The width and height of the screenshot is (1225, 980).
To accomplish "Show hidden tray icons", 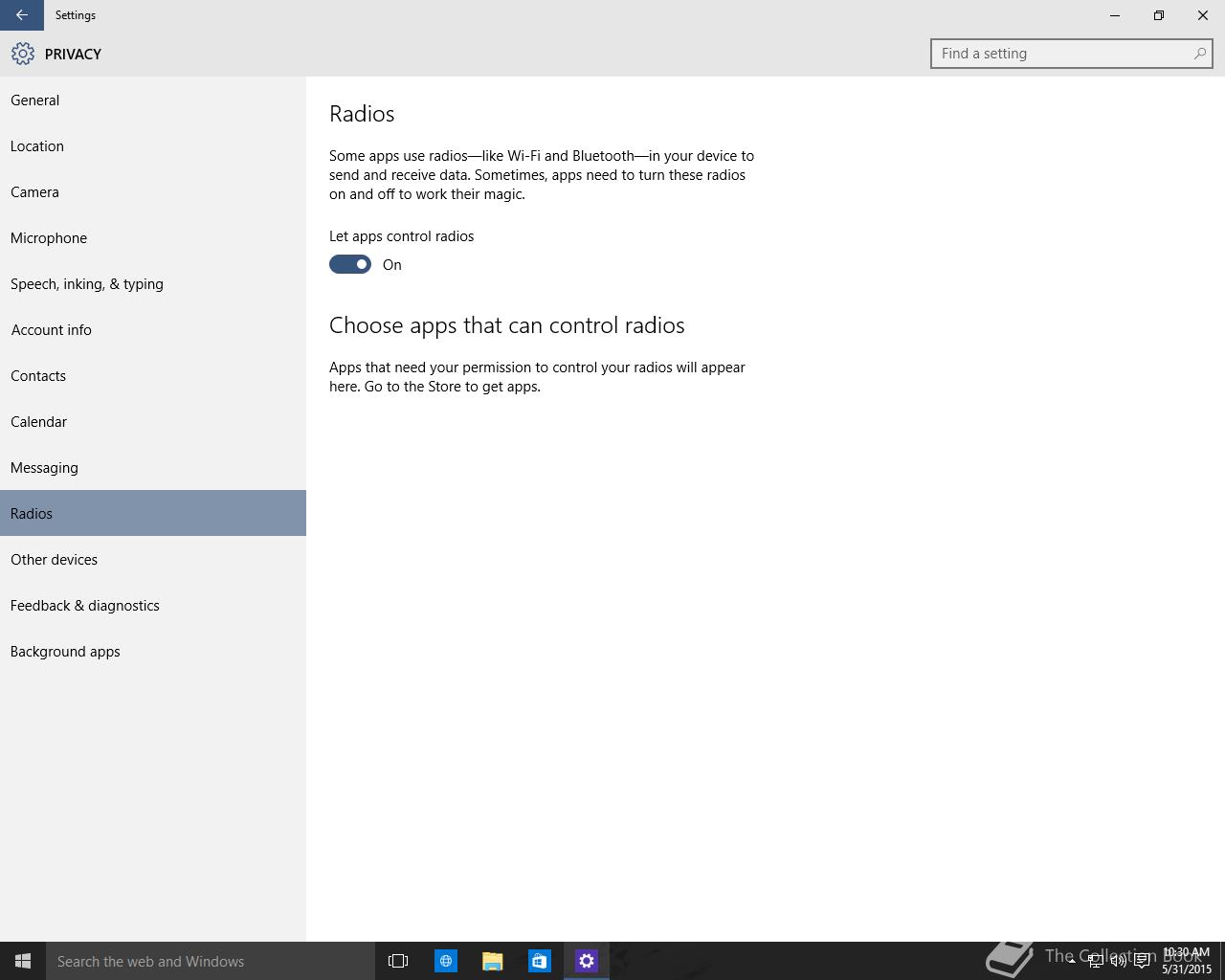I will [1072, 961].
